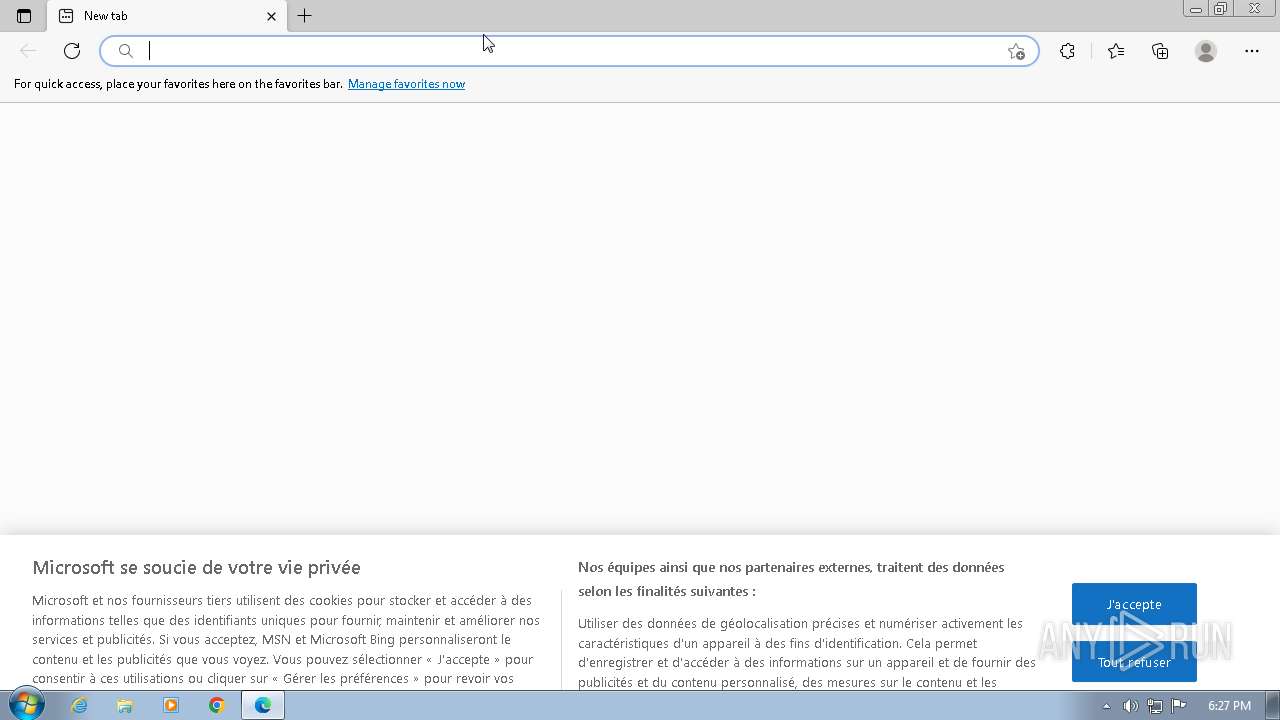1280x720 pixels.
Task: Open the volume speaker icon
Action: pyautogui.click(x=1130, y=706)
